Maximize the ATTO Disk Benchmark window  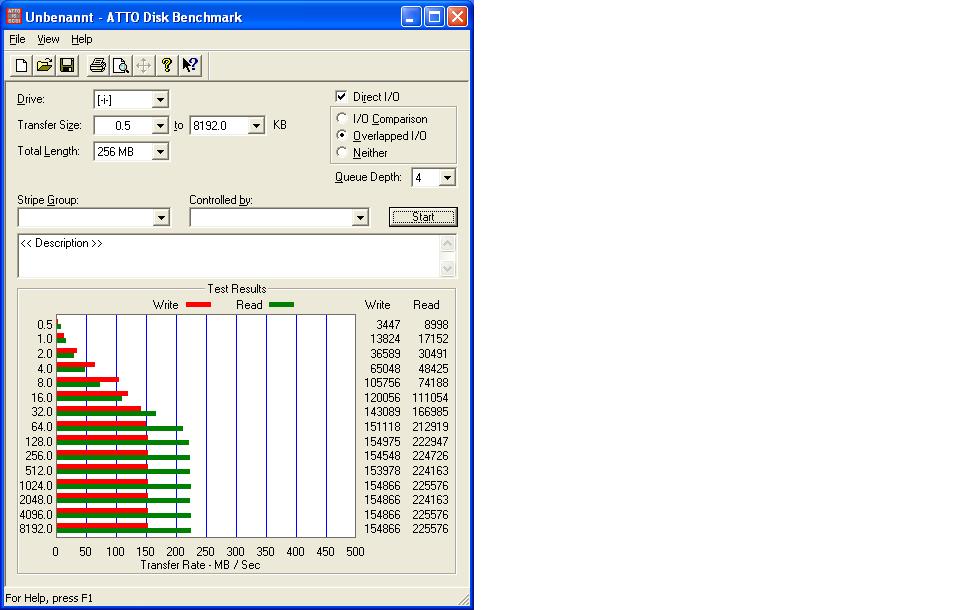[x=434, y=17]
